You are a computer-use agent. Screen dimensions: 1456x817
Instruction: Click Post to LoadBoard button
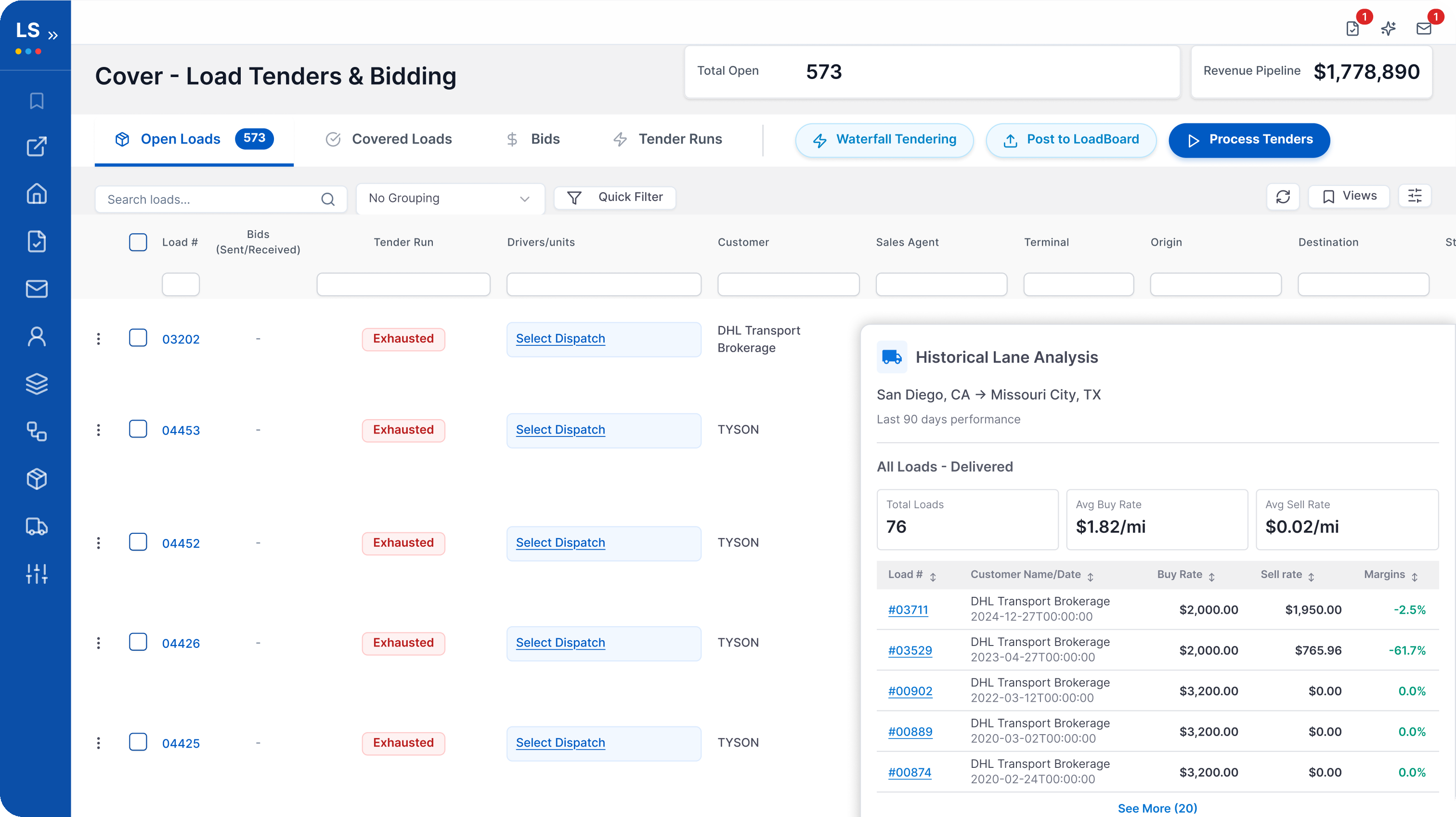1070,140
